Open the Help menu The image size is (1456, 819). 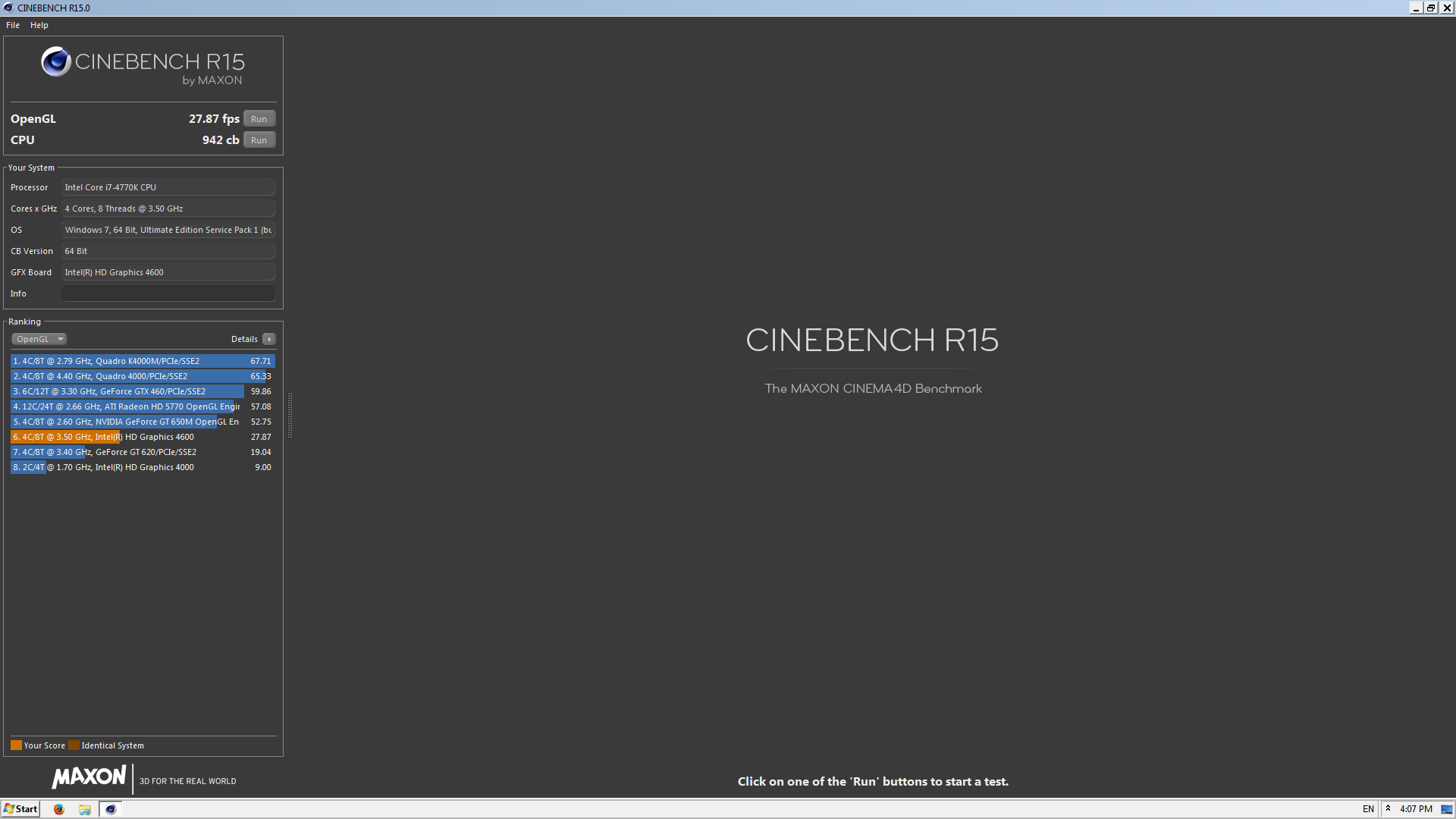point(39,25)
